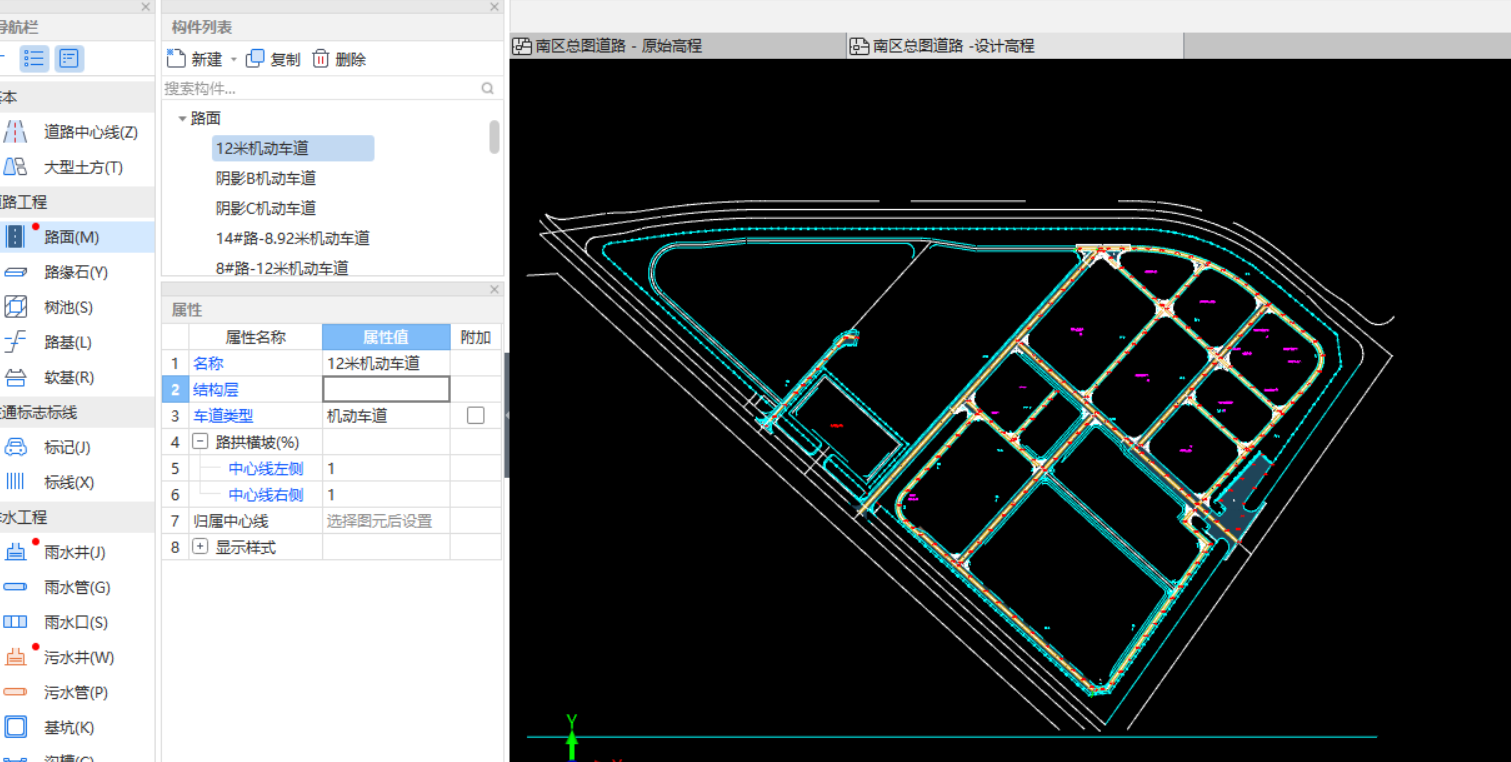1511x762 pixels.
Task: Select 14#路-8.92米机动车道 in component list
Action: click(x=293, y=238)
